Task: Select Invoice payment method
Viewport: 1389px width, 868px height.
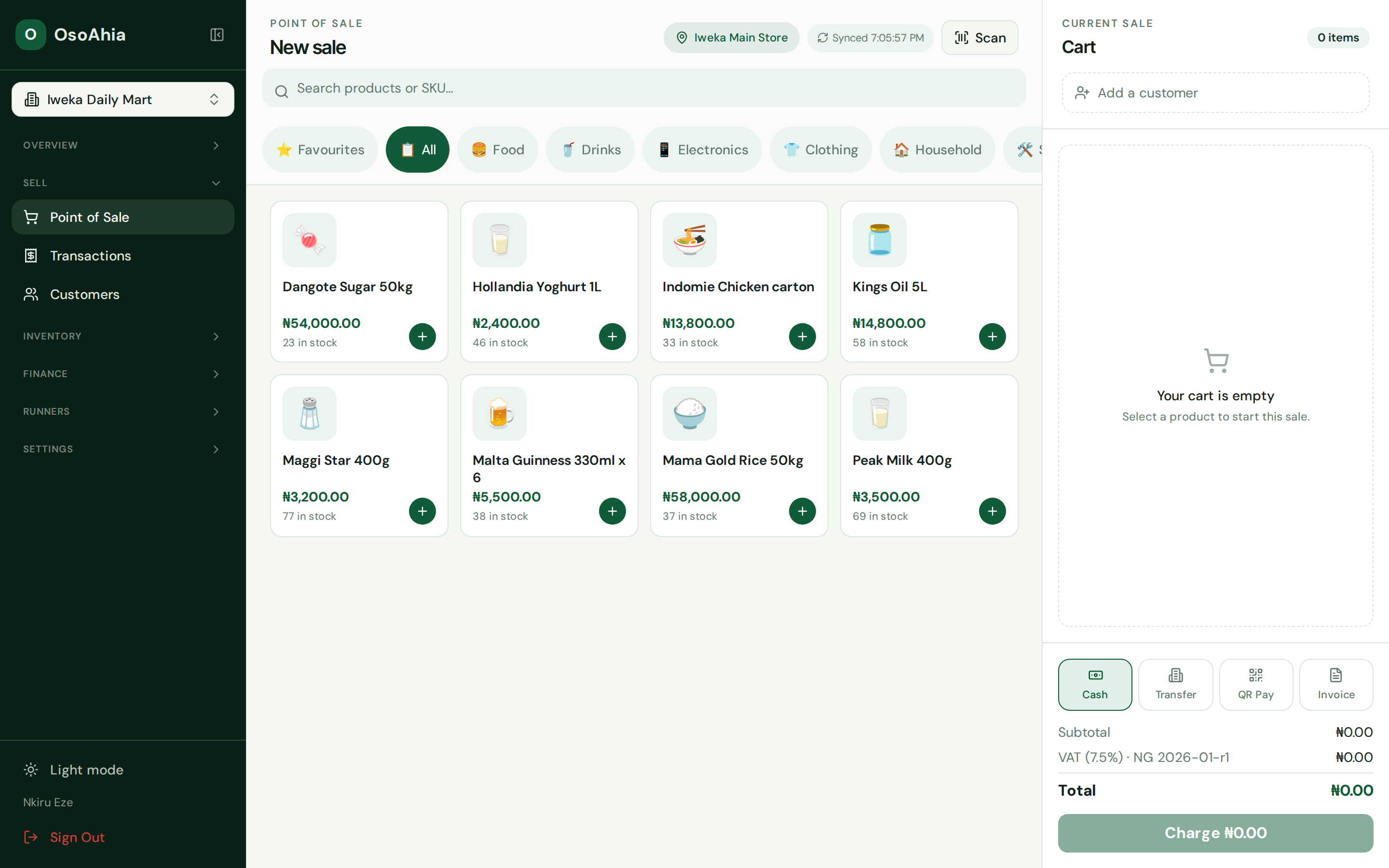Action: click(1336, 684)
